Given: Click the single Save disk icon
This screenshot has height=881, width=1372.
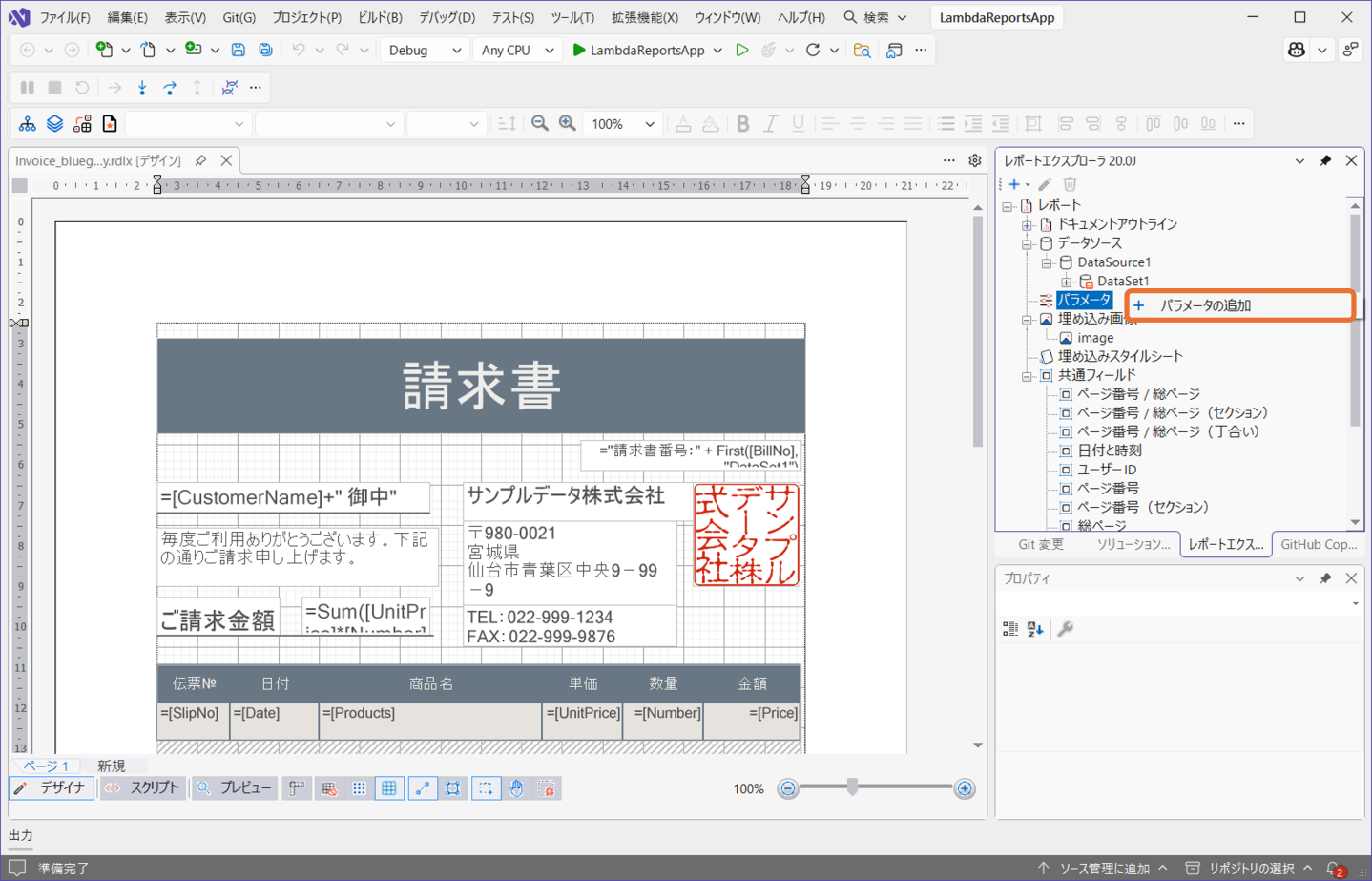Looking at the screenshot, I should (x=239, y=50).
